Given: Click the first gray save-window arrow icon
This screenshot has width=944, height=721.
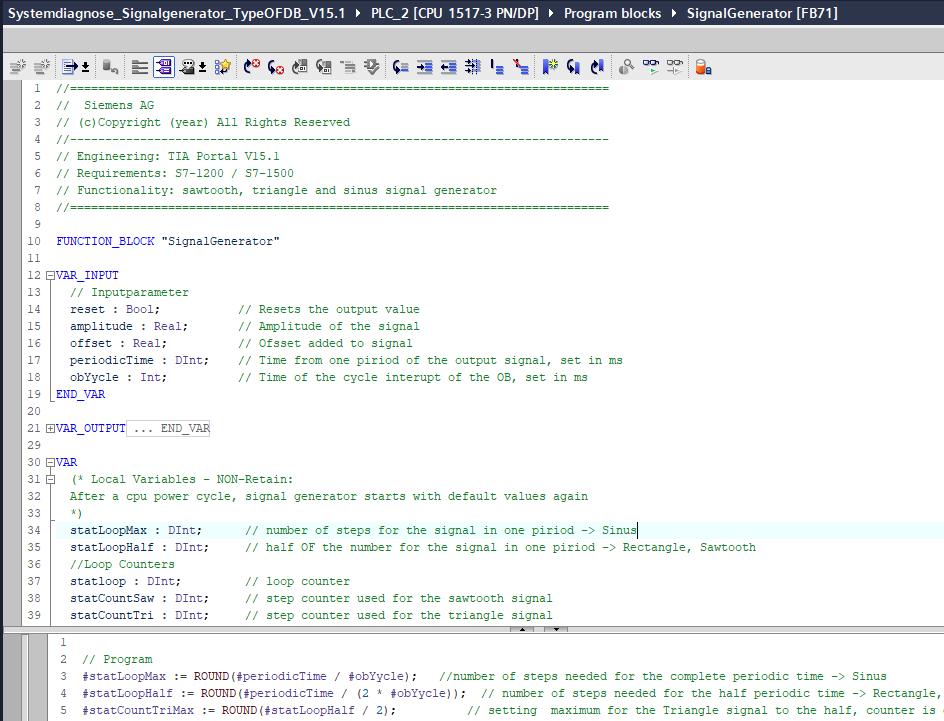Looking at the screenshot, I should pos(300,67).
